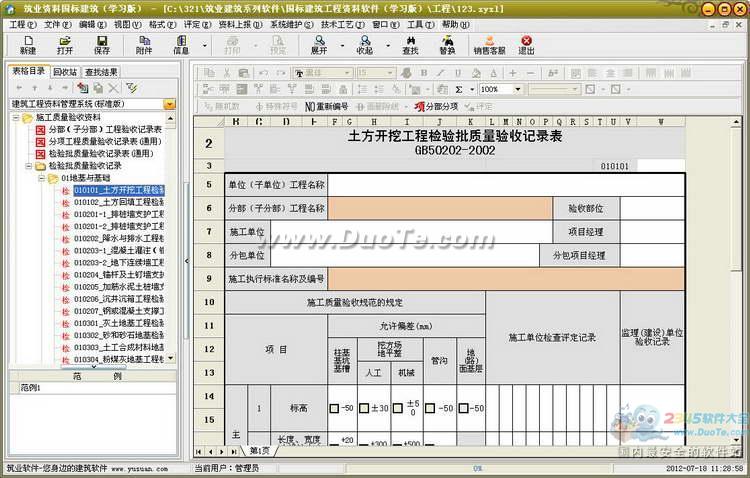
Task: Click the orange 分部(子分部)工程名称 input cell
Action: pyautogui.click(x=440, y=208)
